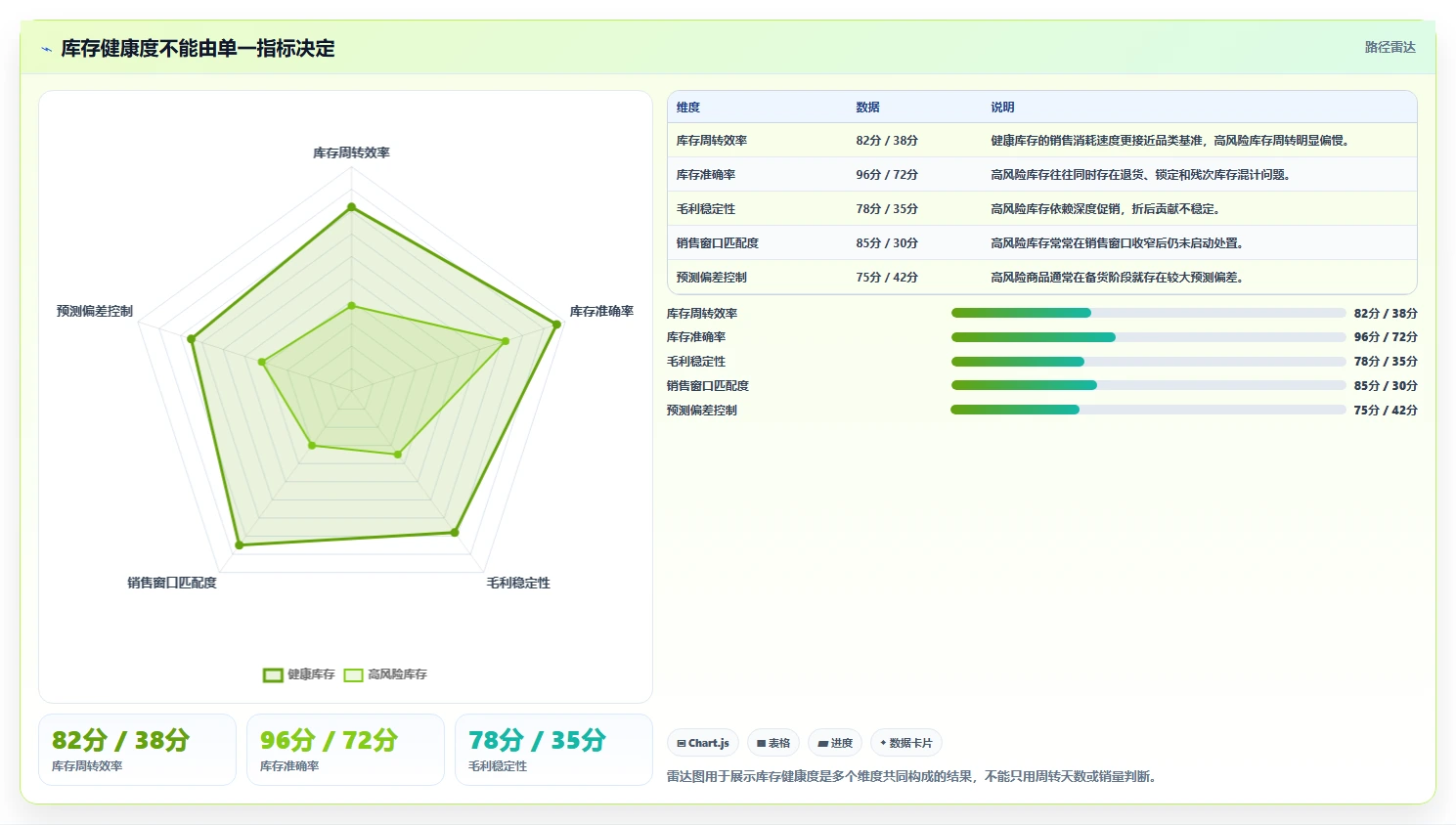Click table value 85分 / 30分
This screenshot has width=1456, height=825.
coord(887,243)
